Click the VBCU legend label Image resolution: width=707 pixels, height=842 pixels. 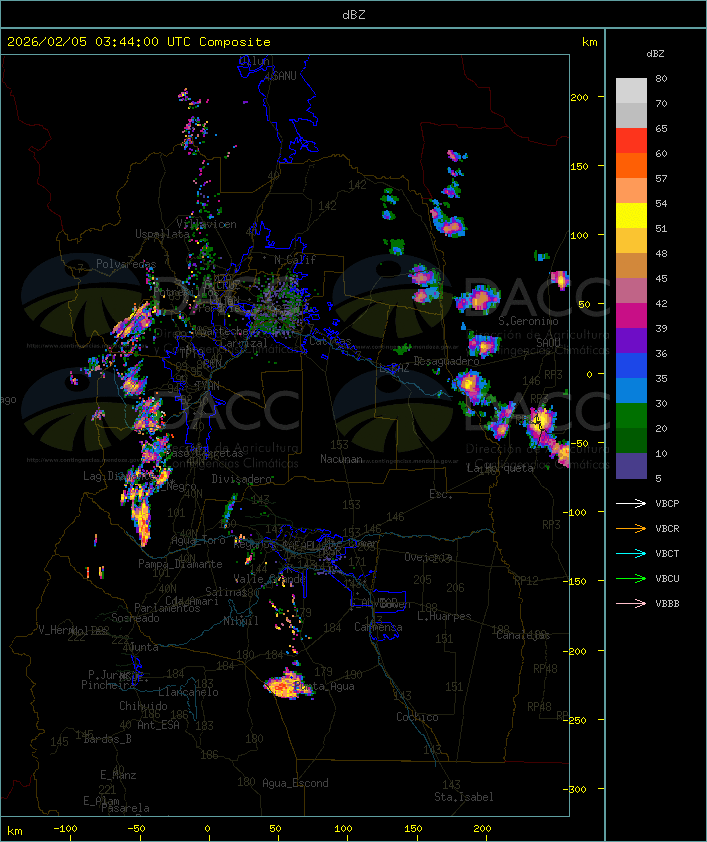tap(667, 578)
